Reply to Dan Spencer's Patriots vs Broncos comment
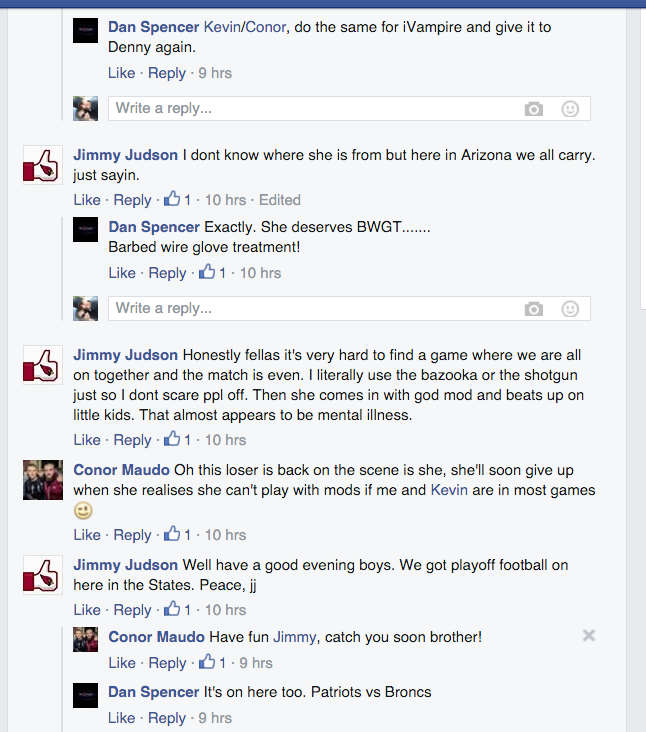The width and height of the screenshot is (646, 732). (167, 718)
